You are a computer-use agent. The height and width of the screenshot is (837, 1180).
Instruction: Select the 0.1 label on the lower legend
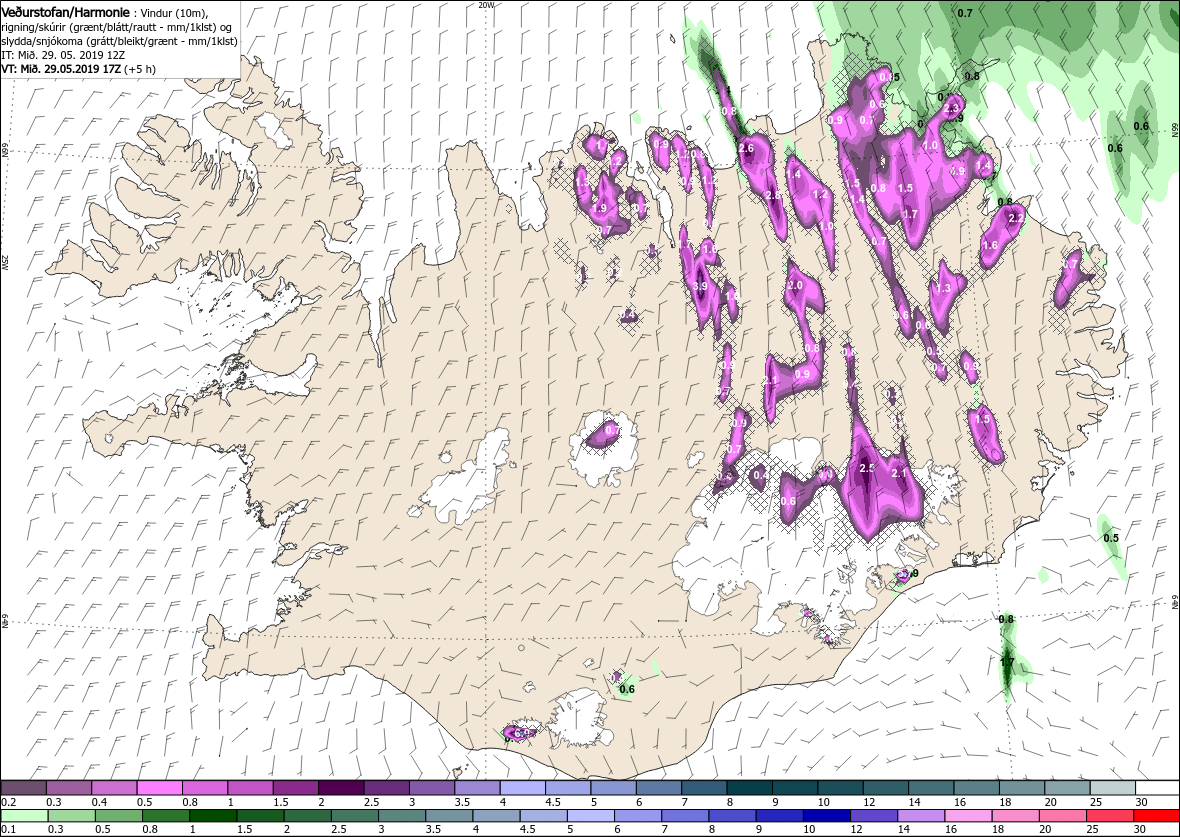8,829
